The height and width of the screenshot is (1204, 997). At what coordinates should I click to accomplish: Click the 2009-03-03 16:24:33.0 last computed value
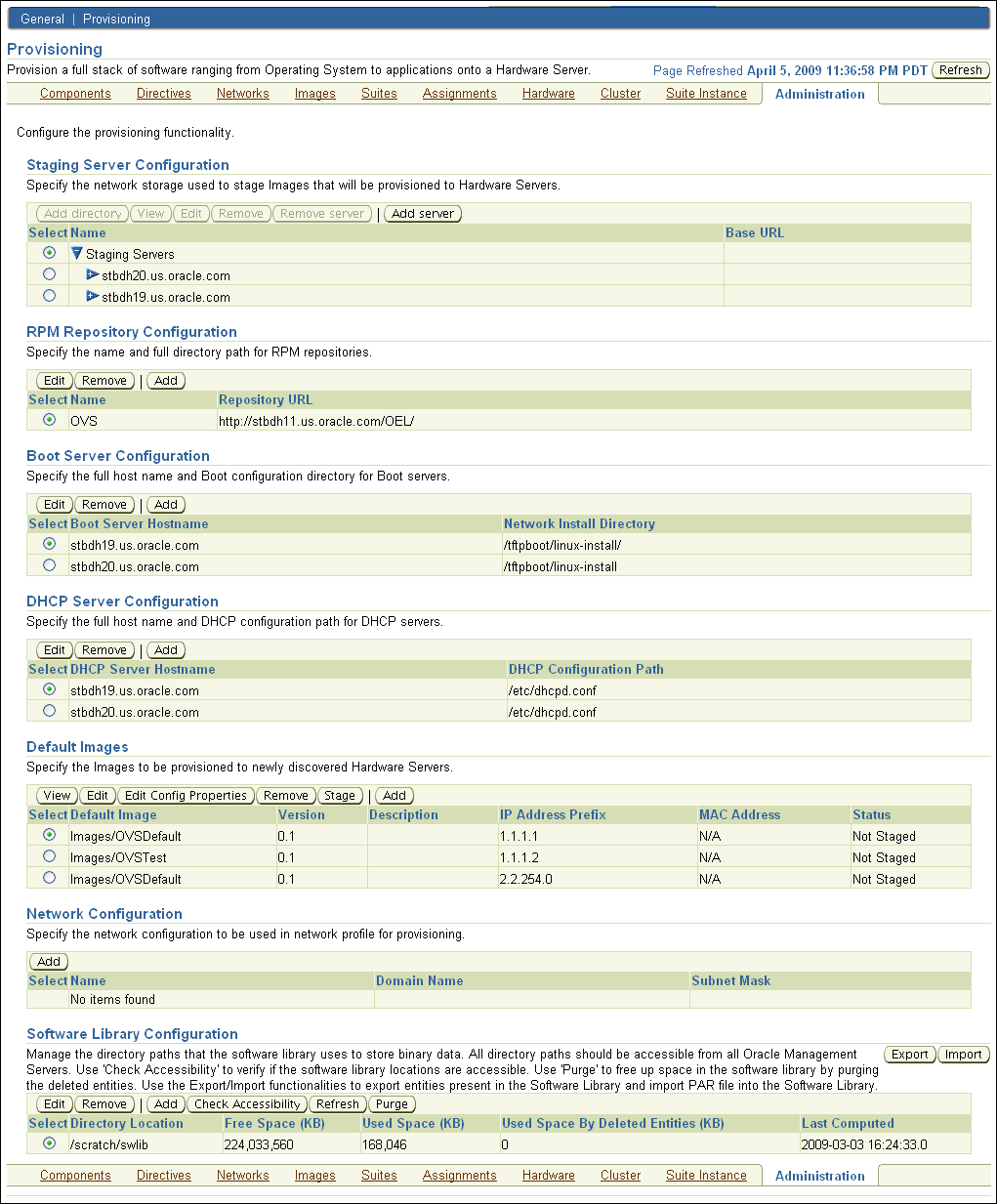click(x=864, y=1144)
